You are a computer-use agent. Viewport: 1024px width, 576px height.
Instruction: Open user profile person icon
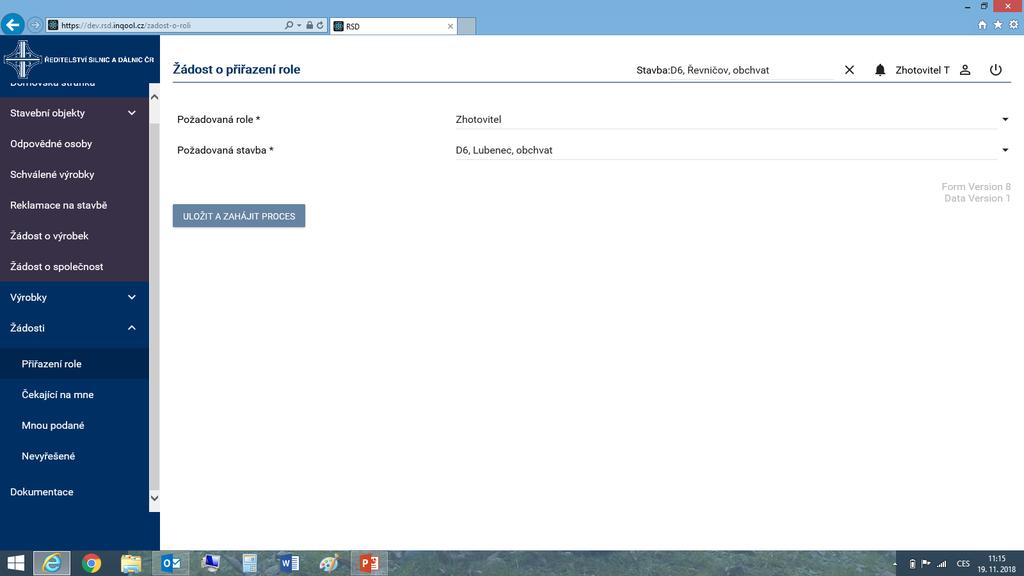coord(965,70)
